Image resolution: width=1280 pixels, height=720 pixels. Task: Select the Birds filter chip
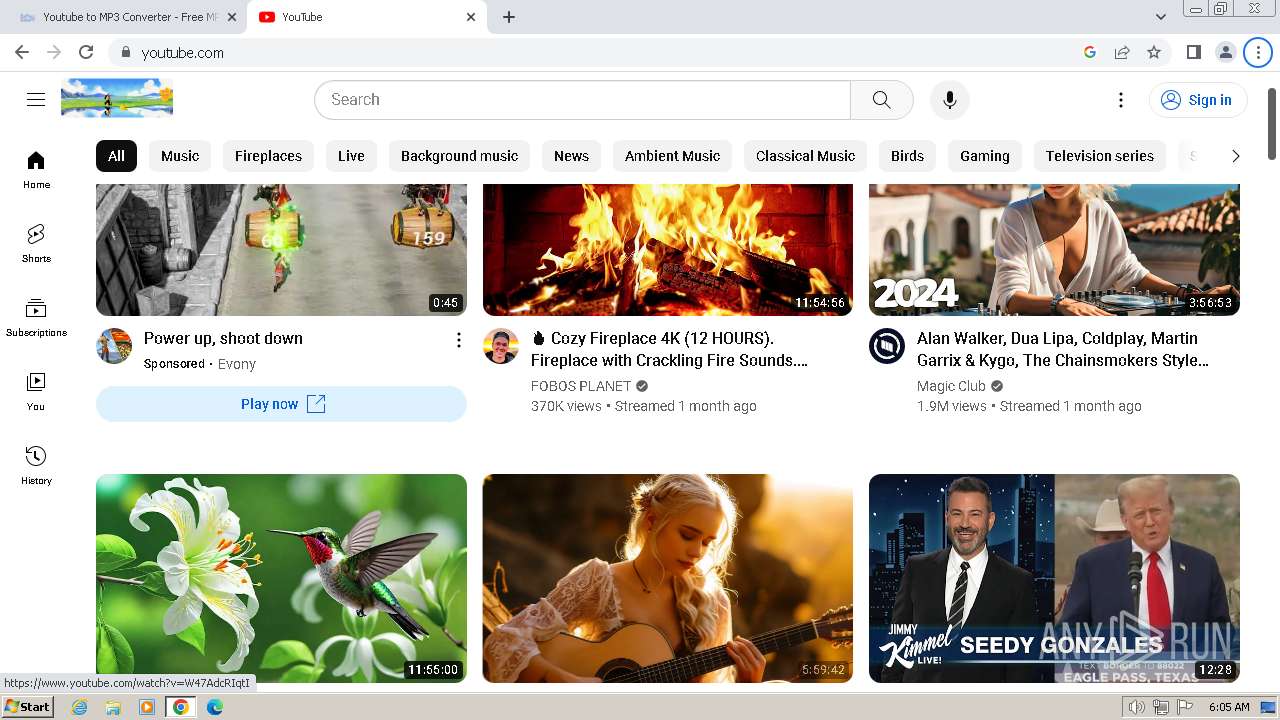907,156
